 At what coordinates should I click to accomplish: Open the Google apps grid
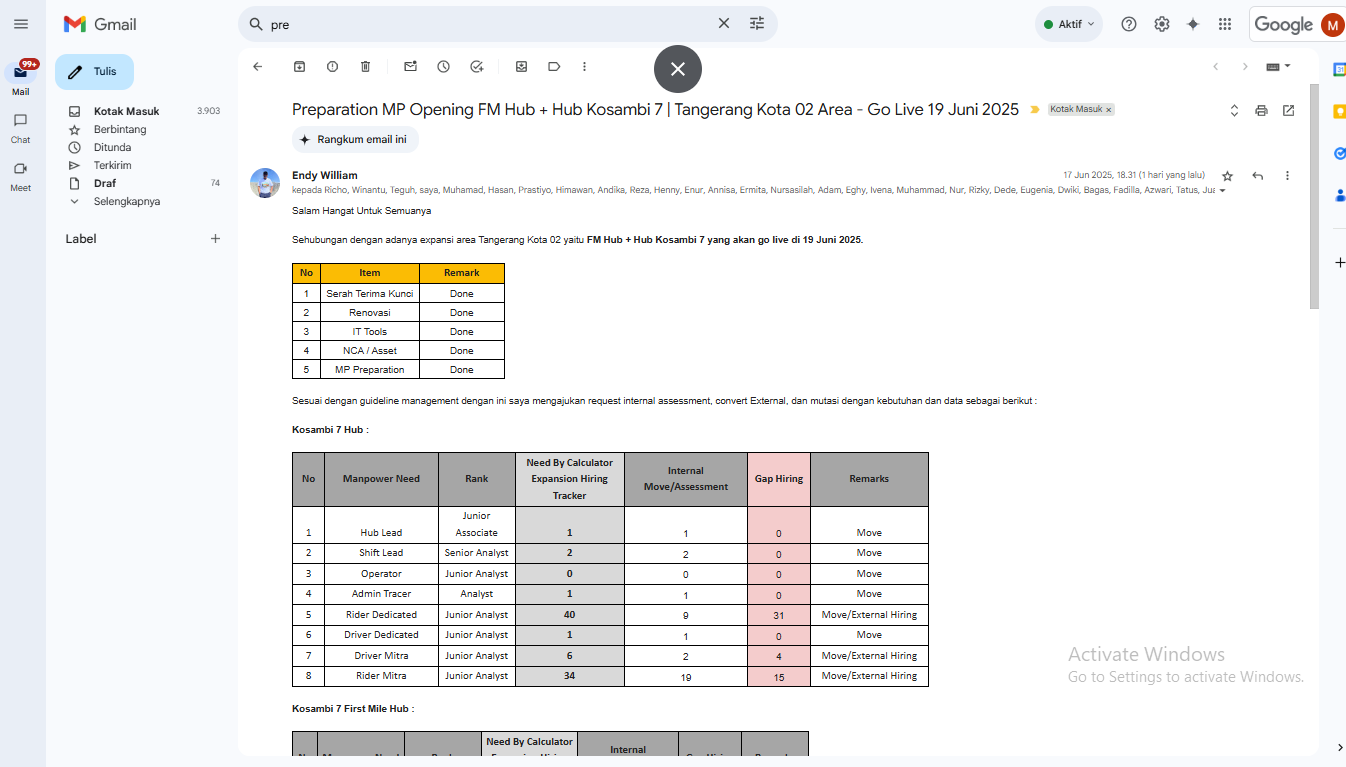click(x=1225, y=24)
